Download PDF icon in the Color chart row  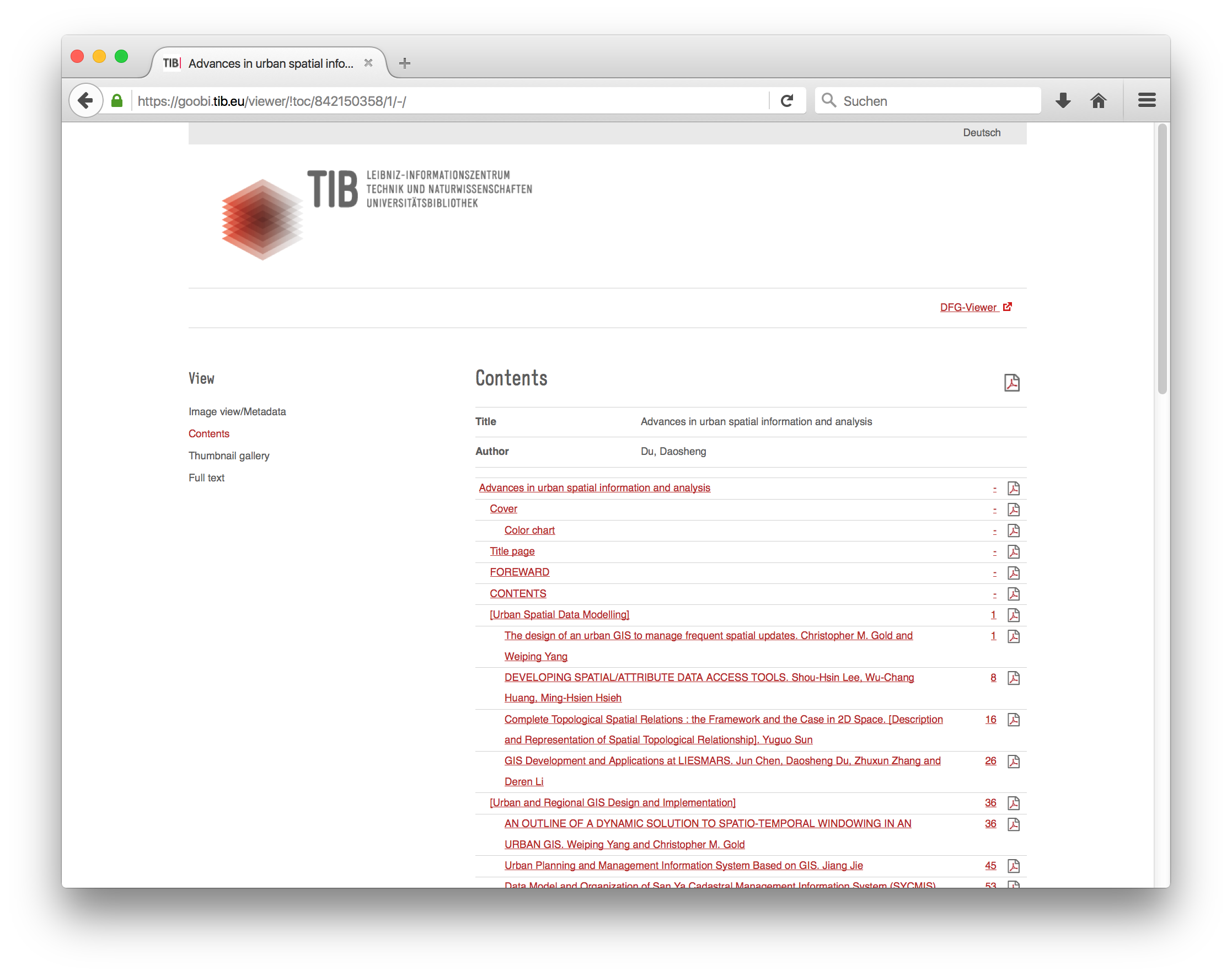tap(1013, 530)
